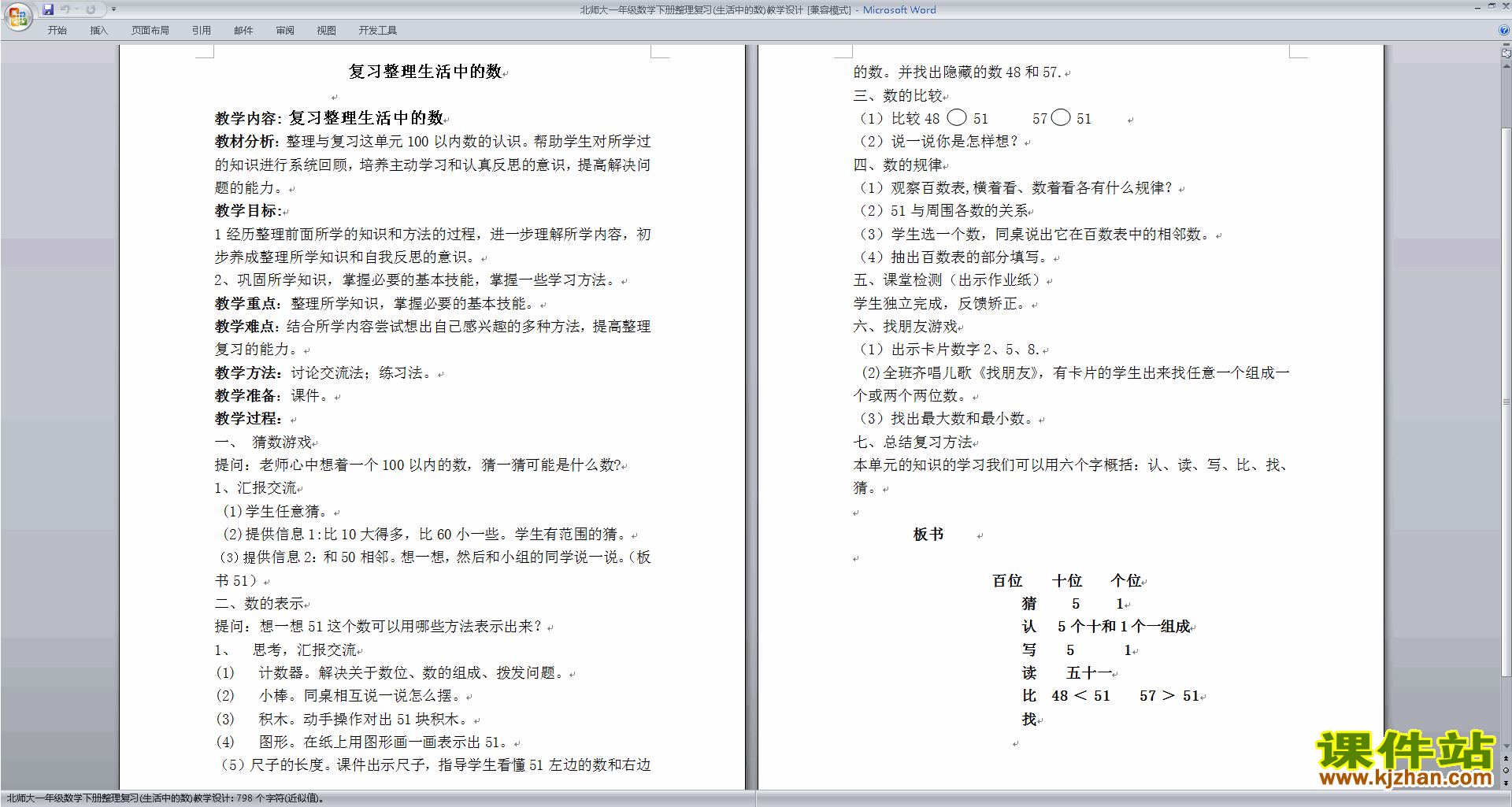Screen dimensions: 1512x807
Task: Click heading 六、找朋友游戏
Action: (905, 326)
